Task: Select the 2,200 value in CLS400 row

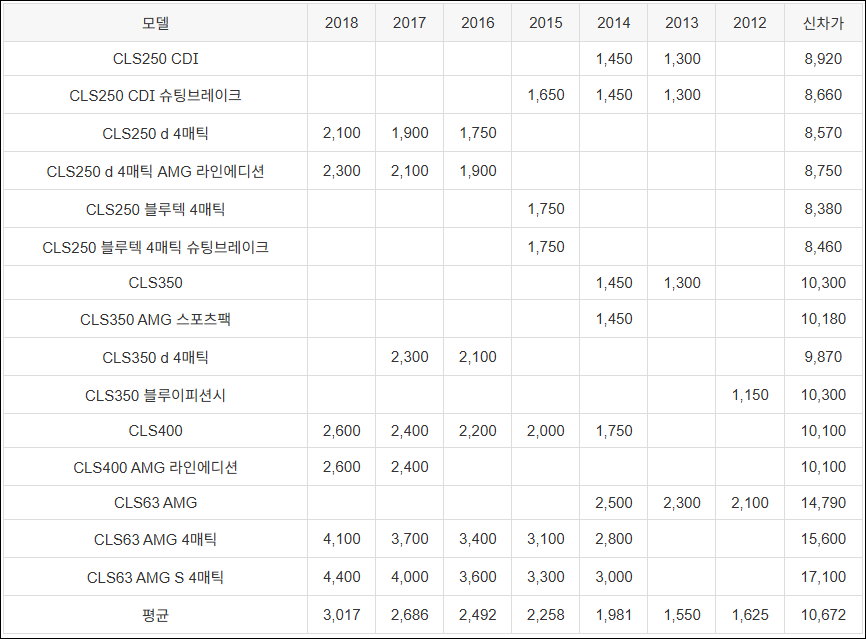Action: pos(478,431)
